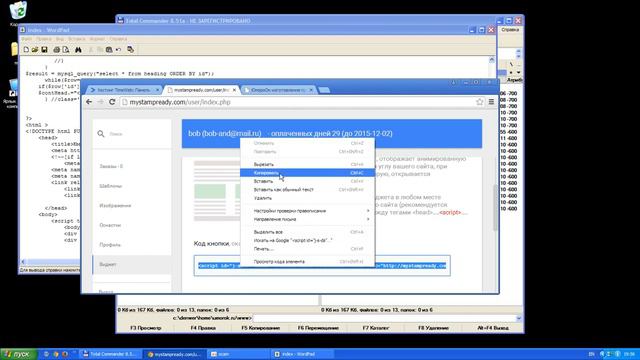
Task: Click the address bar URL field
Action: (x=298, y=102)
